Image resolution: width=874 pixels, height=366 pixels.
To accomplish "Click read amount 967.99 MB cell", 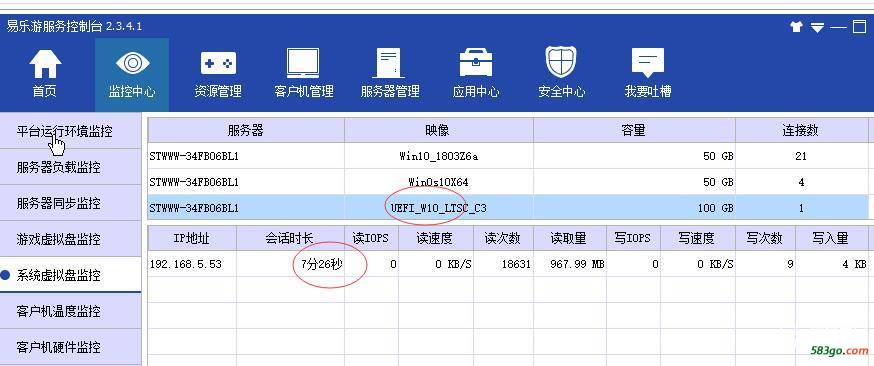I will [x=570, y=264].
